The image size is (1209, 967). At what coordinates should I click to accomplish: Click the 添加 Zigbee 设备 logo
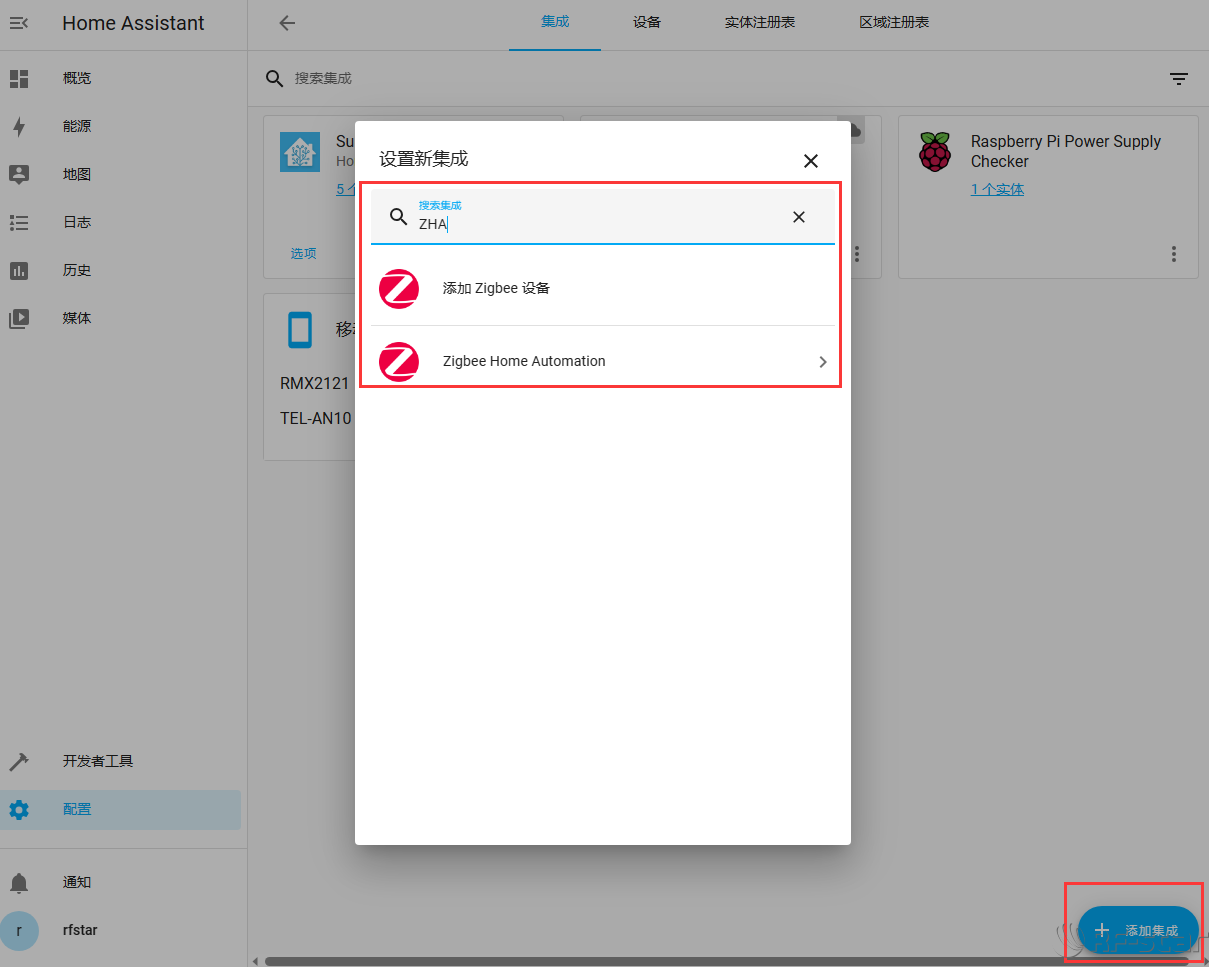tap(399, 289)
